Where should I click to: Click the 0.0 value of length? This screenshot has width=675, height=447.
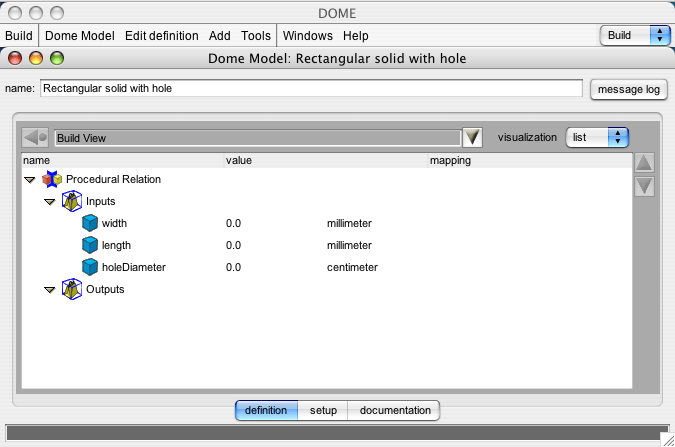pos(233,245)
